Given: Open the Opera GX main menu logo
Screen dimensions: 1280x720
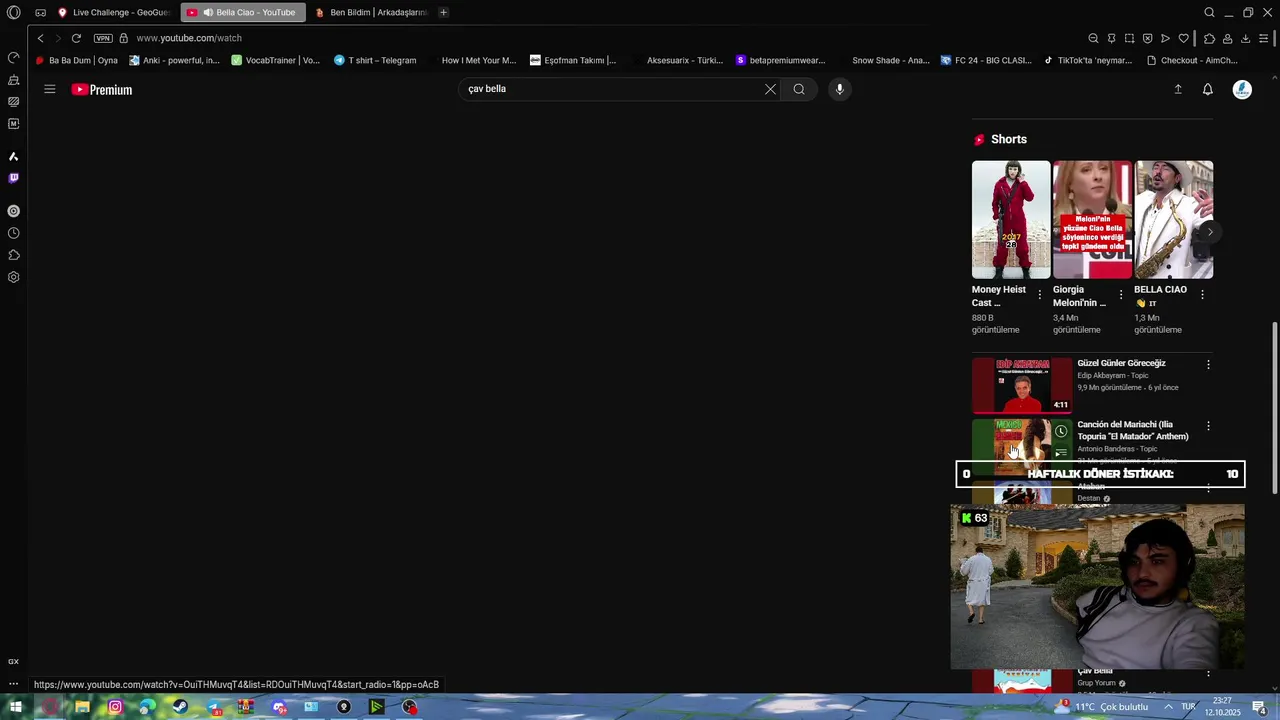Looking at the screenshot, I should pyautogui.click(x=13, y=12).
